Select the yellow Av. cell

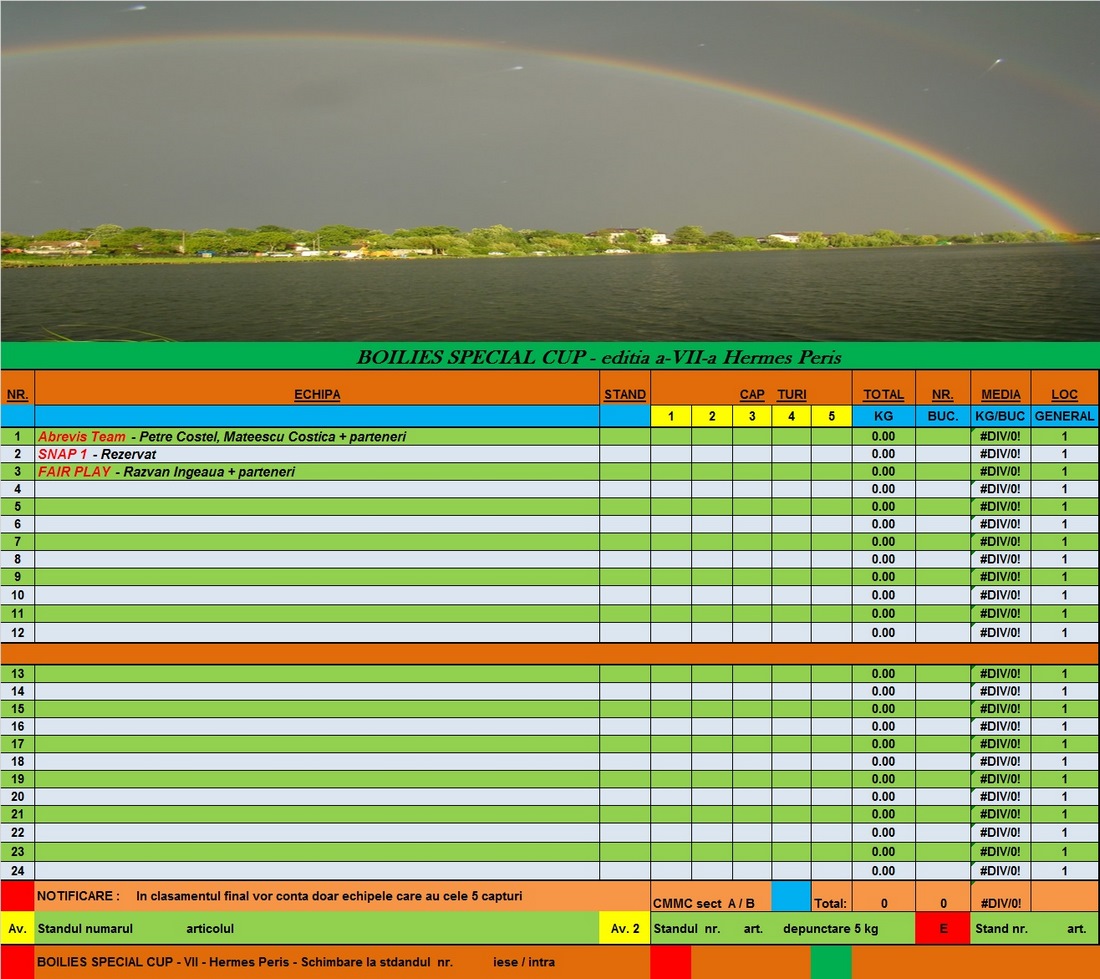tap(17, 929)
